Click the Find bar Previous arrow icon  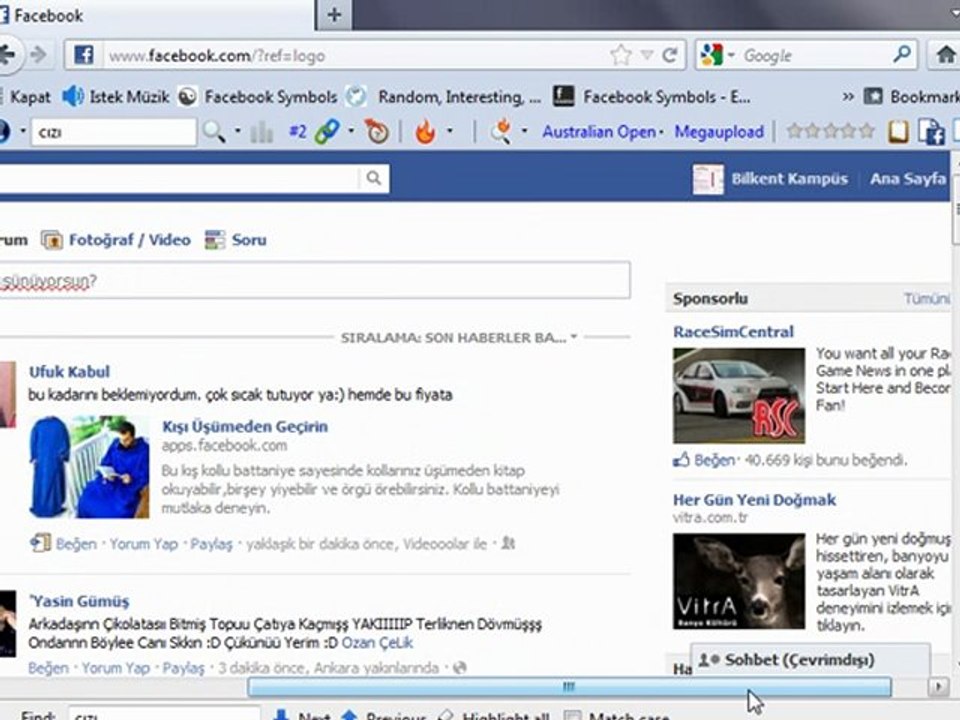pyautogui.click(x=349, y=715)
